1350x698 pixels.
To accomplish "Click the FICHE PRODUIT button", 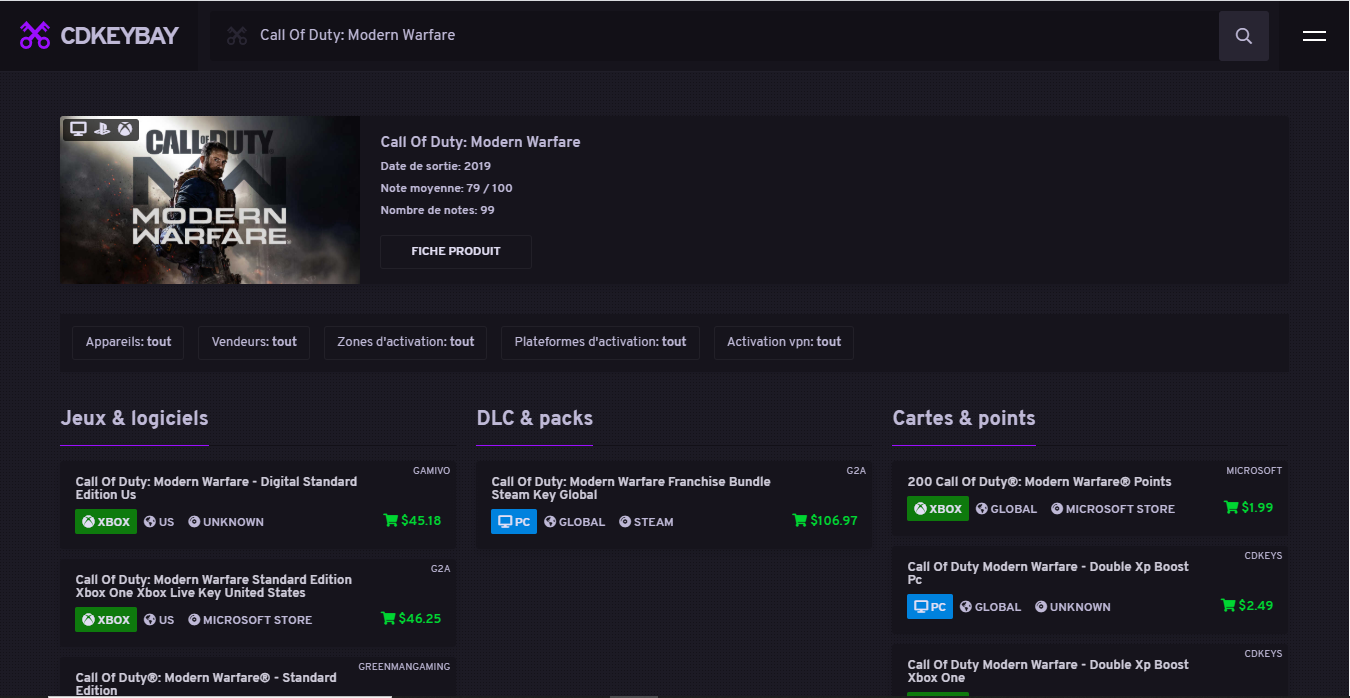I will (456, 252).
